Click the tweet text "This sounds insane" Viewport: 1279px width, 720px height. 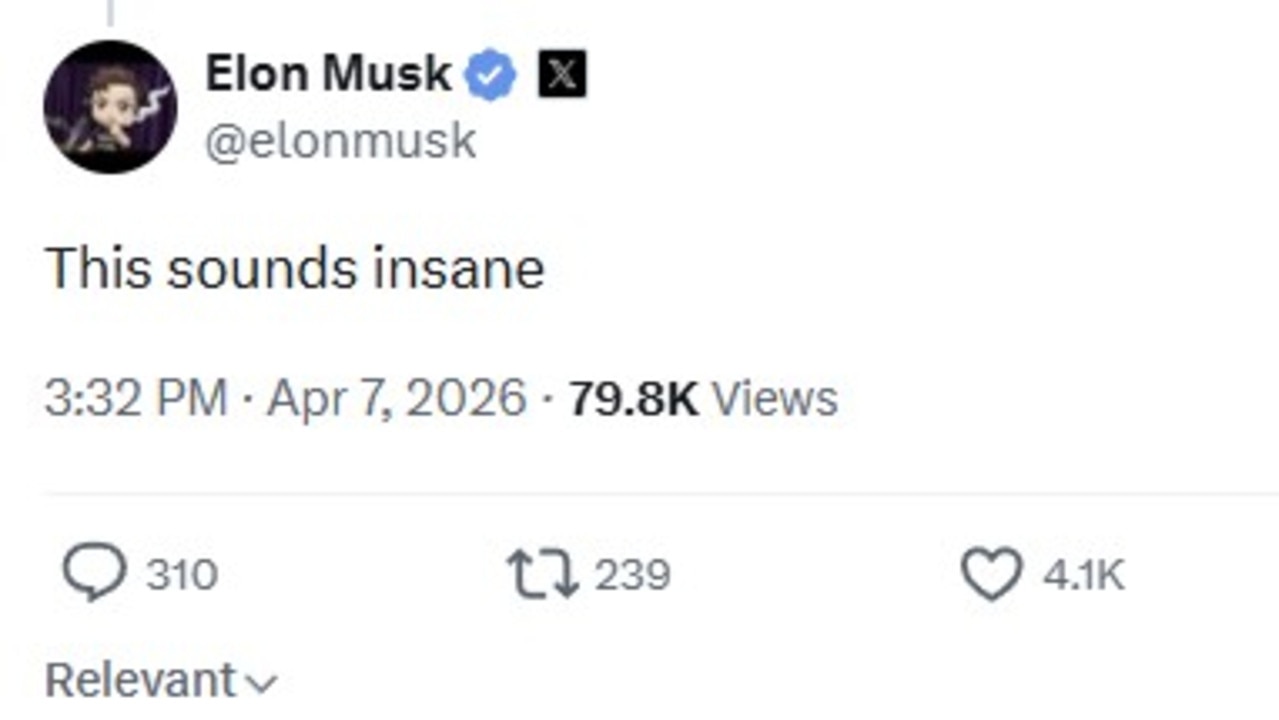pyautogui.click(x=295, y=269)
